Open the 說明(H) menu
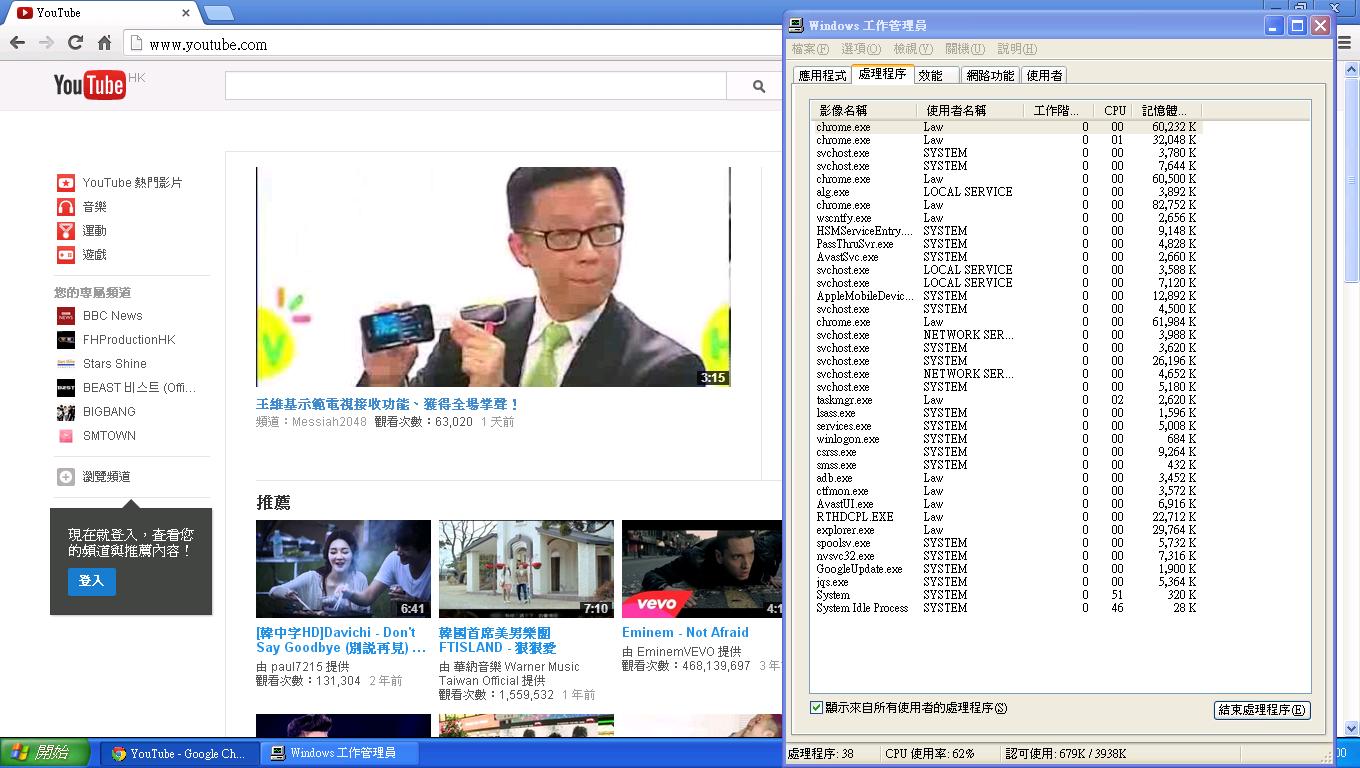The height and width of the screenshot is (768, 1360). [x=1017, y=48]
